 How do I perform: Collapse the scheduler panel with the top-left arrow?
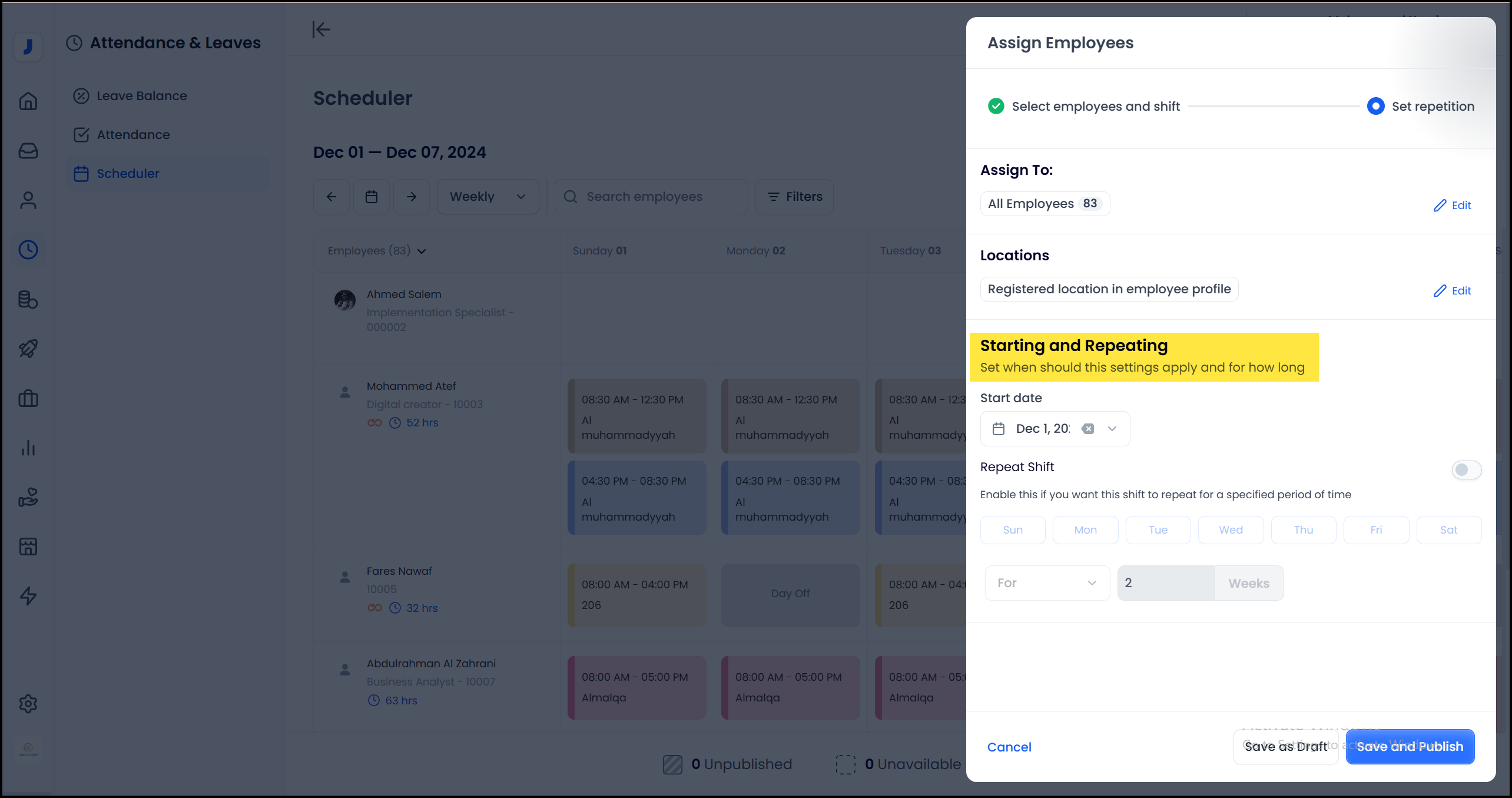321,29
